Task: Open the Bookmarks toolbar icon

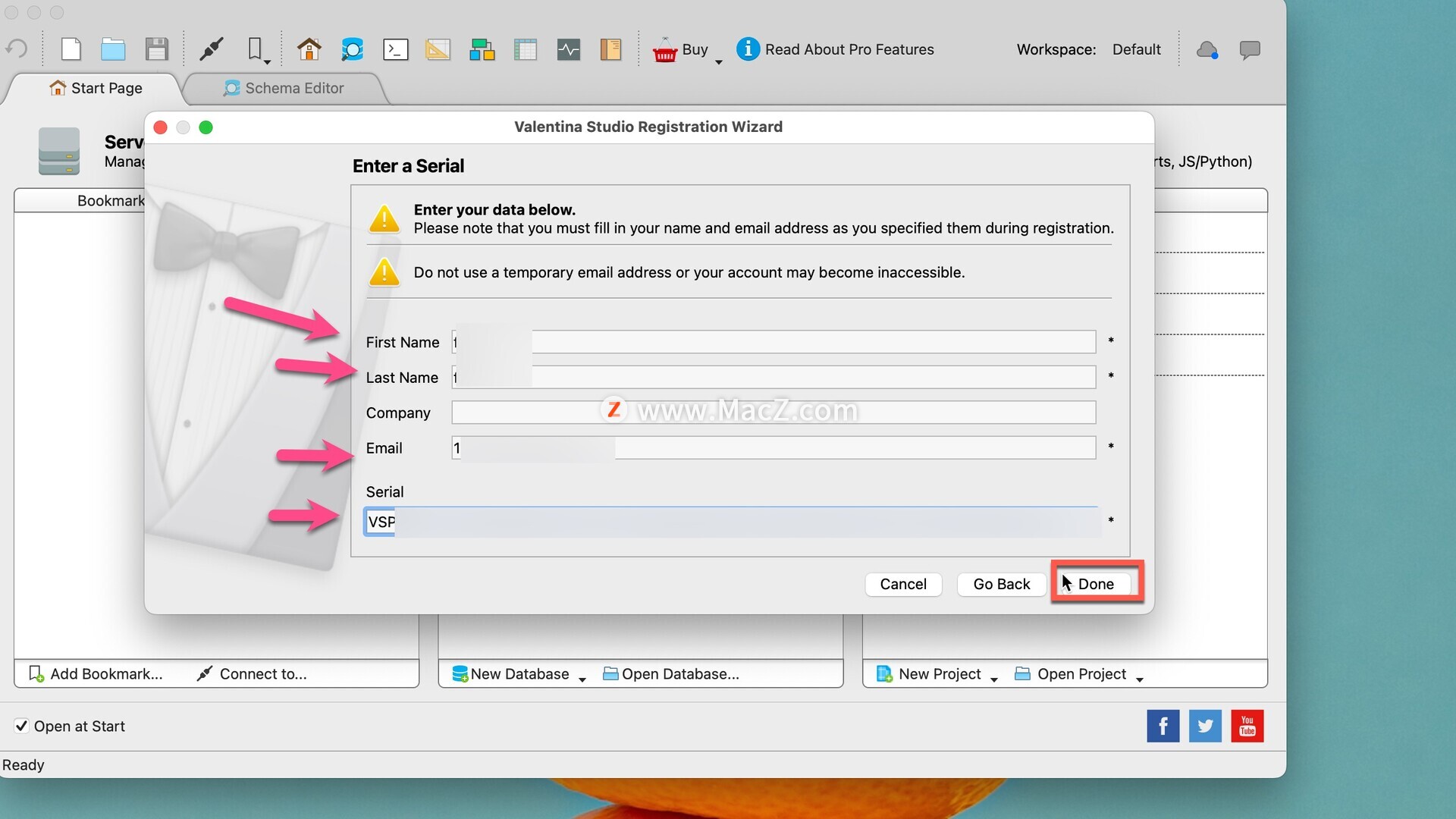Action: click(x=255, y=49)
